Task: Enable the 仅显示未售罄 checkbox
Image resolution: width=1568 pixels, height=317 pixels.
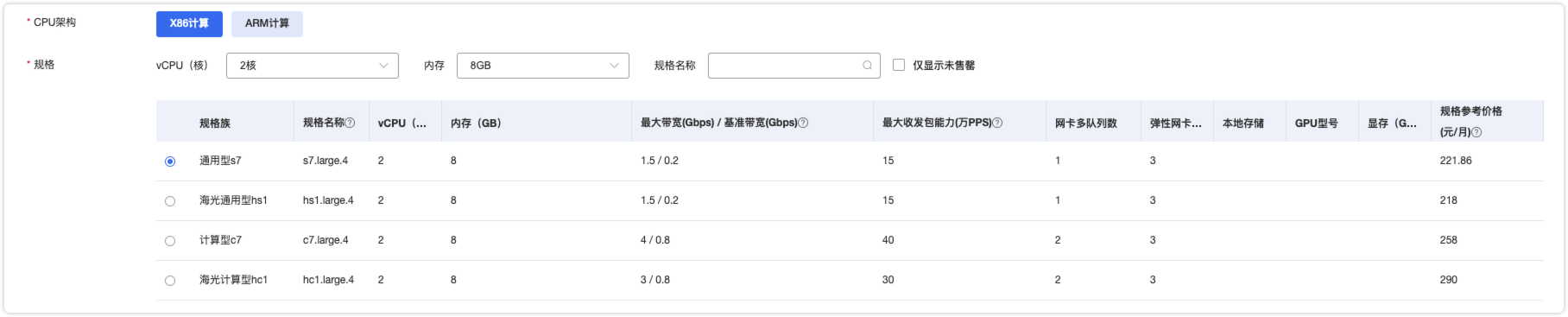Action: (899, 65)
